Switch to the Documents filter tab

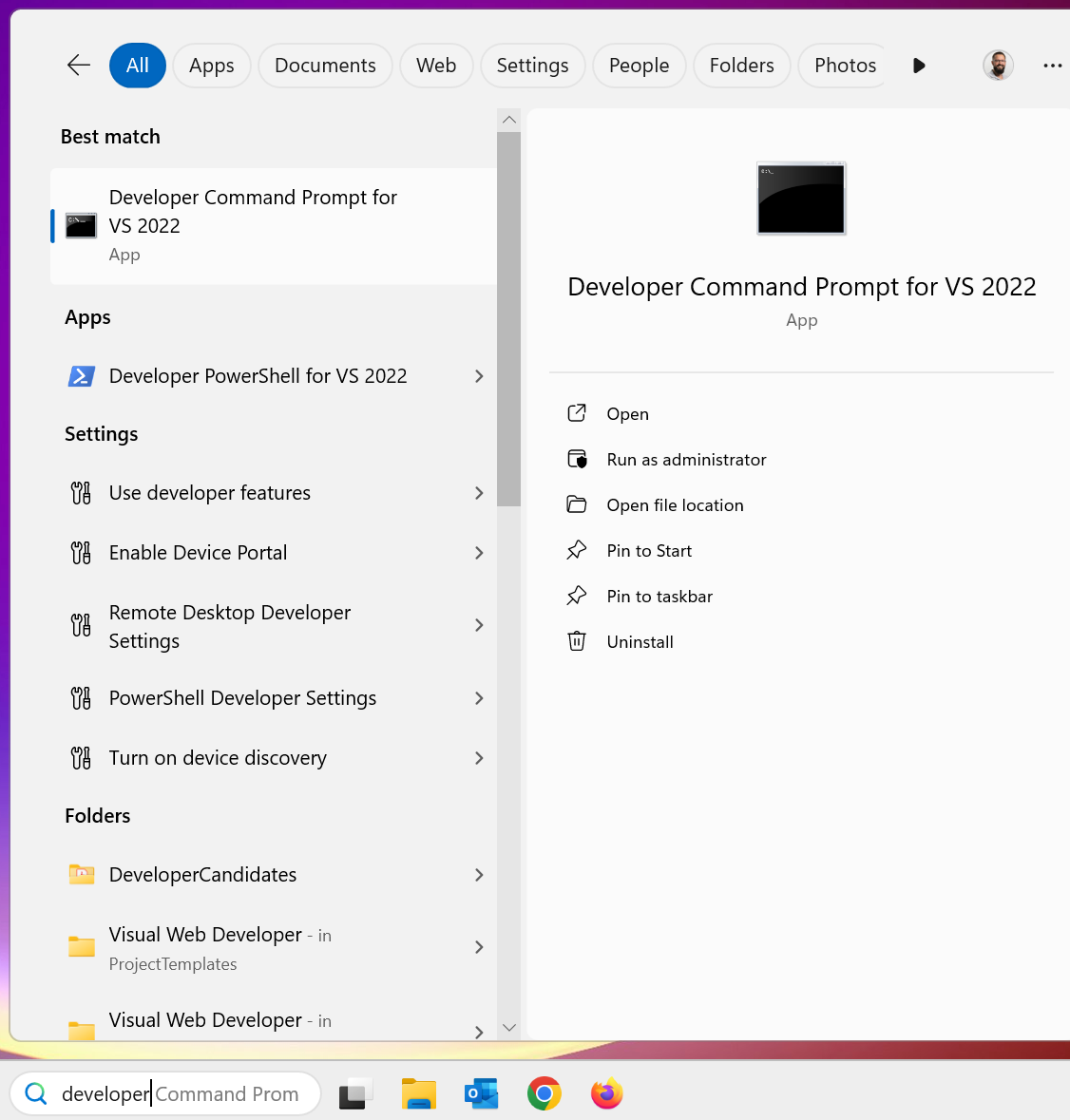point(325,66)
